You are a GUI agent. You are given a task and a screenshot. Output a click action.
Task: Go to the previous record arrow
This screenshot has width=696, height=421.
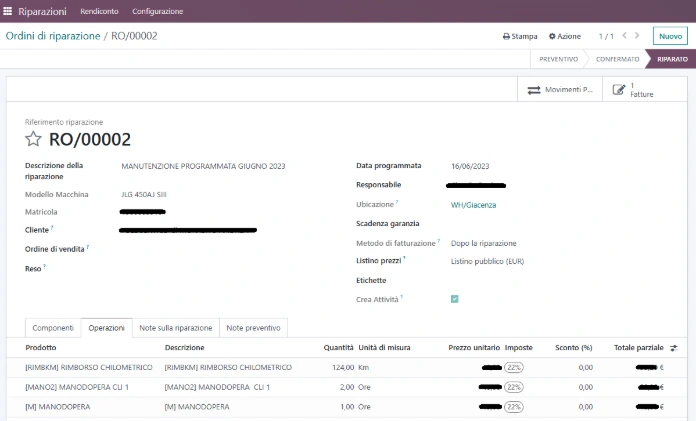(x=624, y=36)
